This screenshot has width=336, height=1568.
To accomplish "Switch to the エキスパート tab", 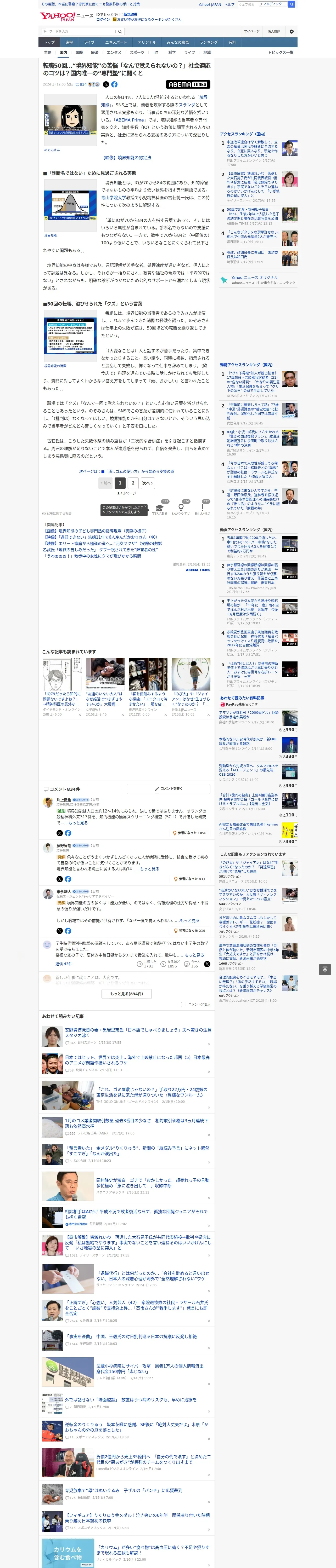I will (116, 42).
